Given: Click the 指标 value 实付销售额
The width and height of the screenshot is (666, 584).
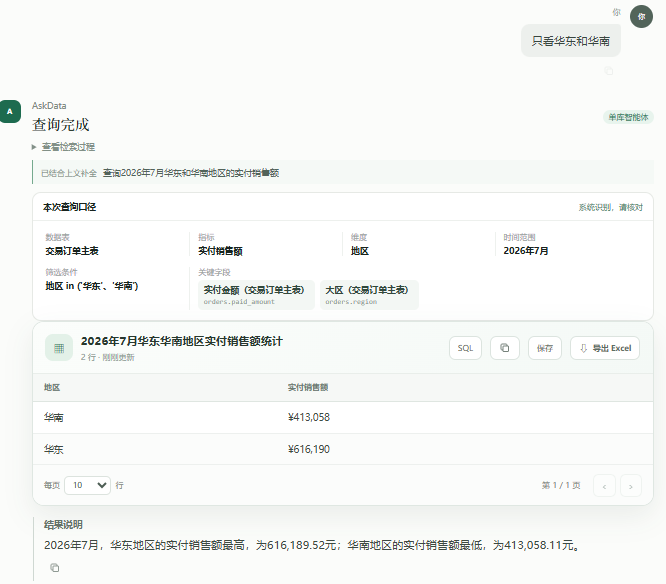Looking at the screenshot, I should click(220, 251).
